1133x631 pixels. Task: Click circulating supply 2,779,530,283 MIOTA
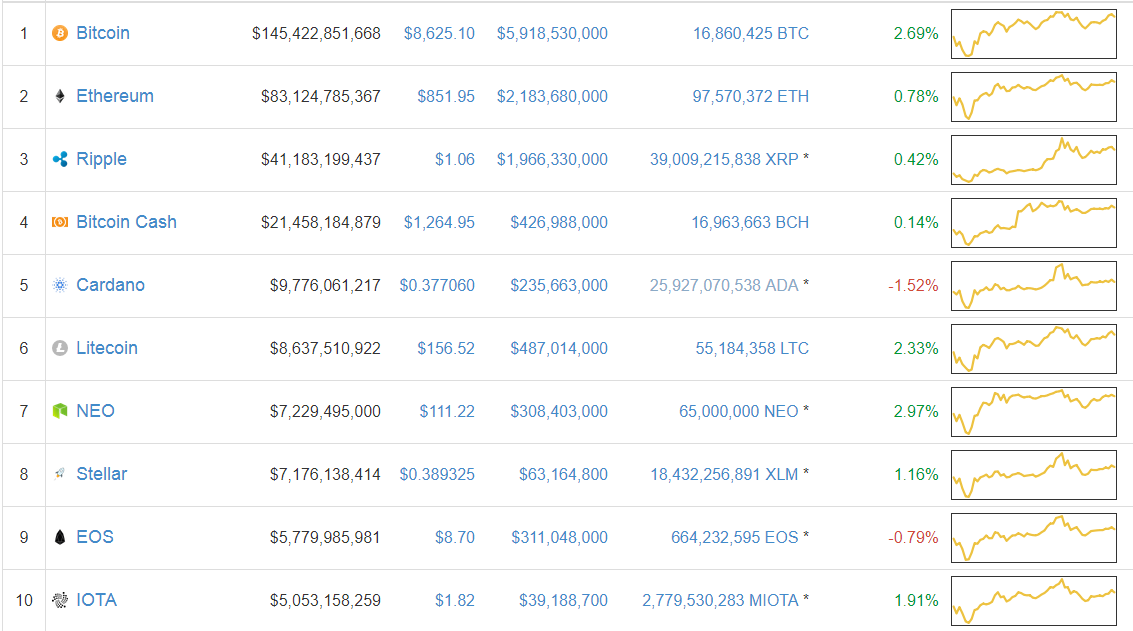tap(720, 599)
